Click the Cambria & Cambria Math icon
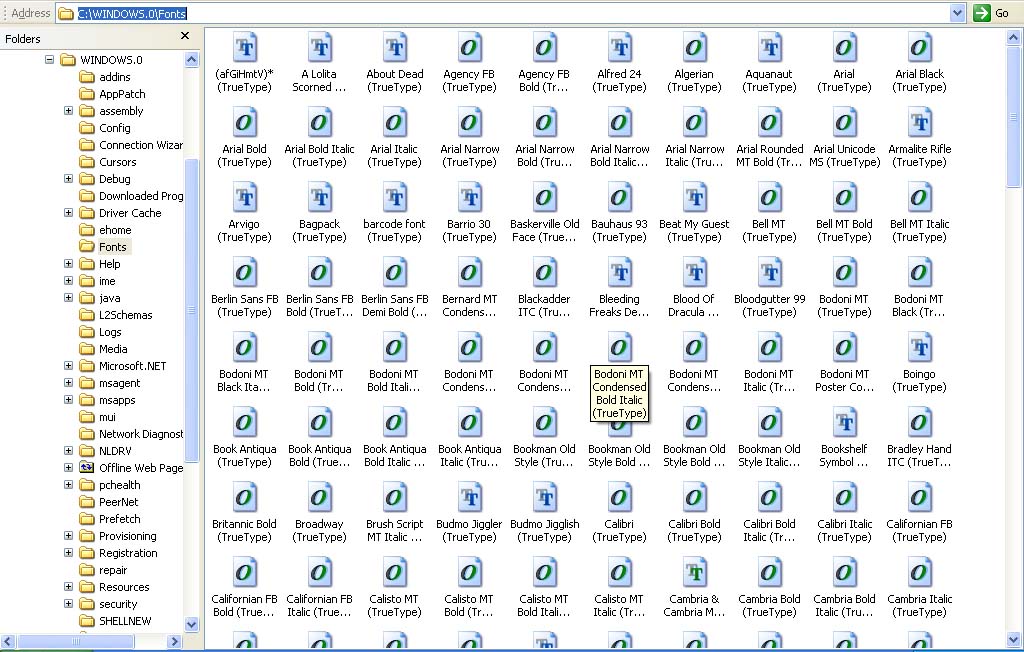The image size is (1024, 652). coord(694,573)
